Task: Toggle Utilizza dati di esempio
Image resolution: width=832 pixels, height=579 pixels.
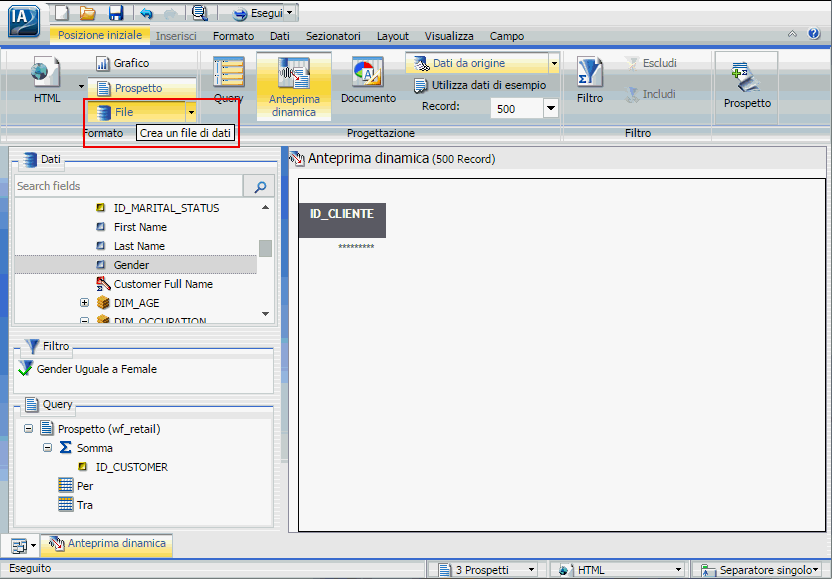Action: pyautogui.click(x=480, y=85)
